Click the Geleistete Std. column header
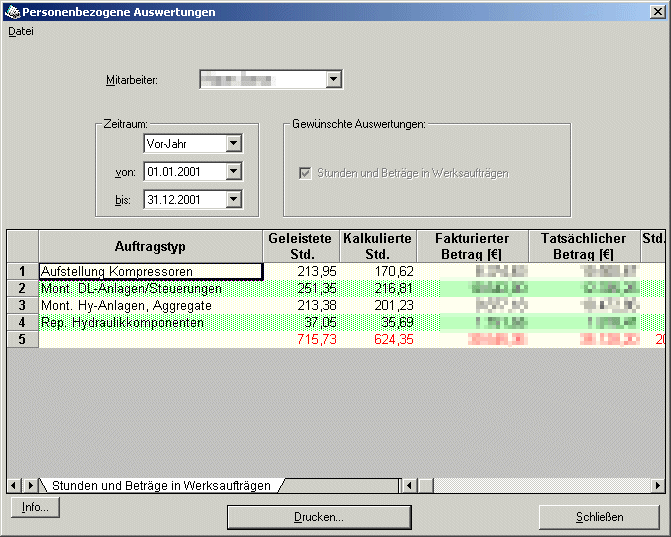The image size is (671, 537). tap(301, 246)
